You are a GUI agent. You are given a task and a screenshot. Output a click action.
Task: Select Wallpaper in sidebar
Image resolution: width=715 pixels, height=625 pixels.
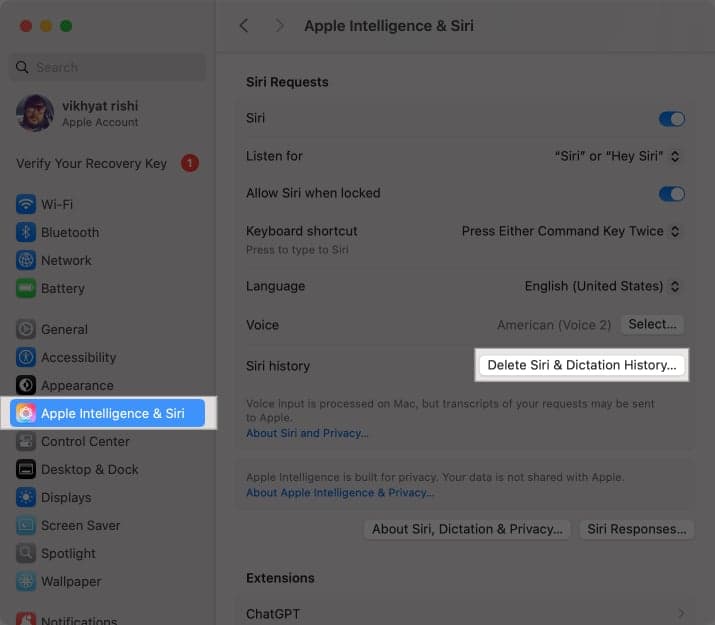point(108,581)
